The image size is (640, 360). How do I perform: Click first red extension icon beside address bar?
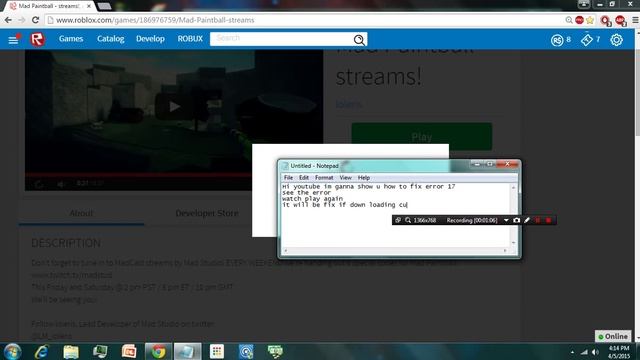tap(605, 20)
